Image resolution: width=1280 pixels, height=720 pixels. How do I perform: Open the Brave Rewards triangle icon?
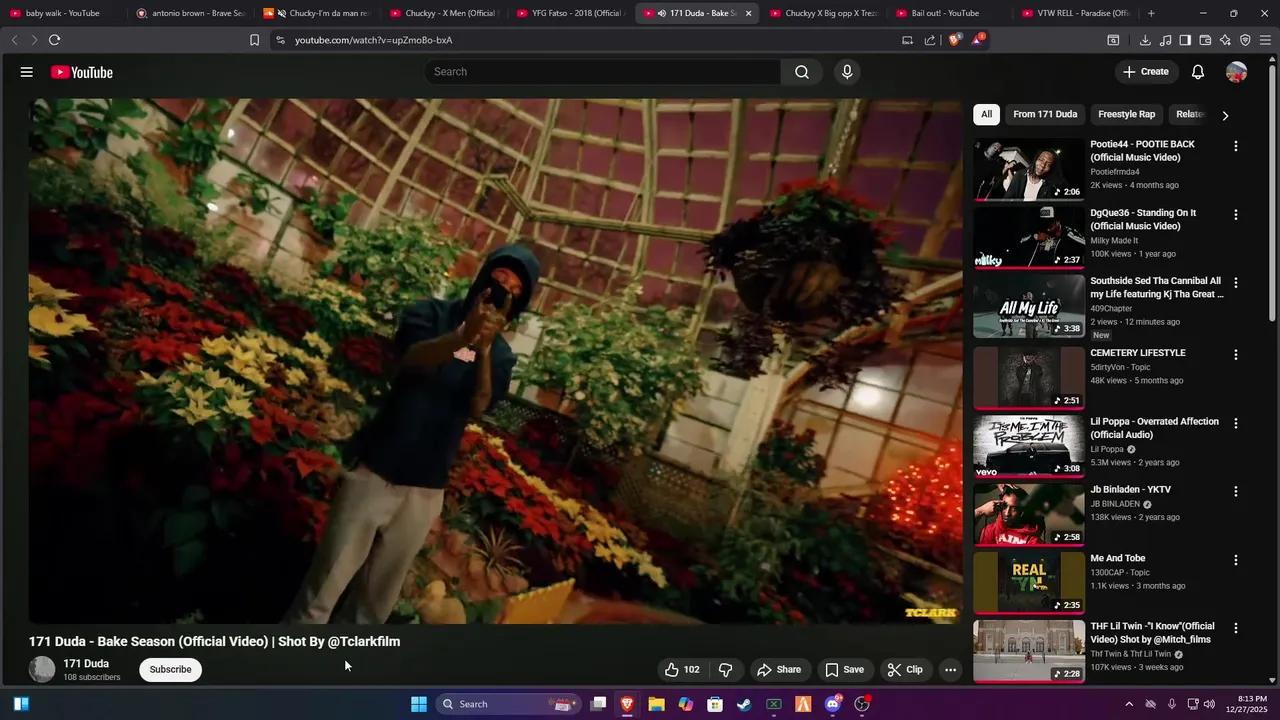(x=974, y=40)
